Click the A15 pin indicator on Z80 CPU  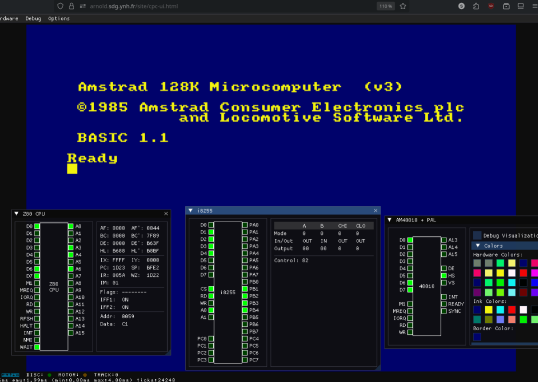(x=71, y=333)
